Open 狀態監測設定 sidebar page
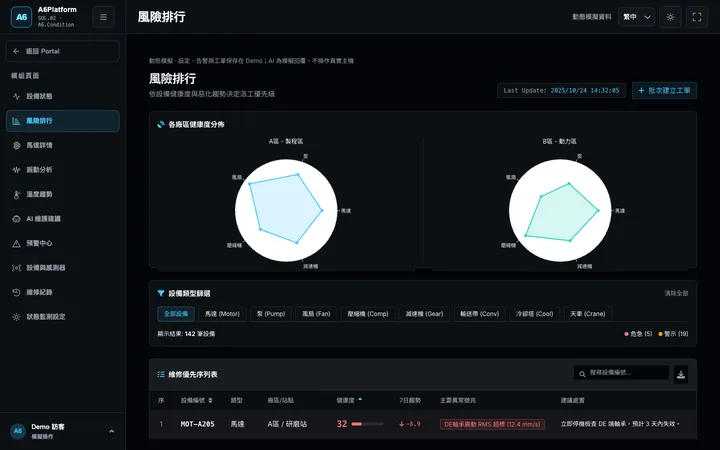The image size is (720, 450). pos(63,317)
